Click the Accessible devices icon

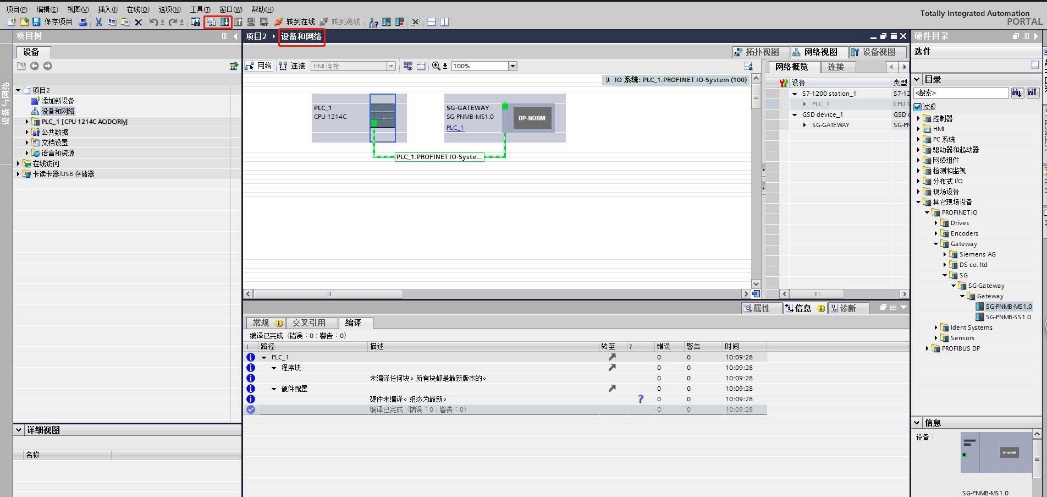374,22
